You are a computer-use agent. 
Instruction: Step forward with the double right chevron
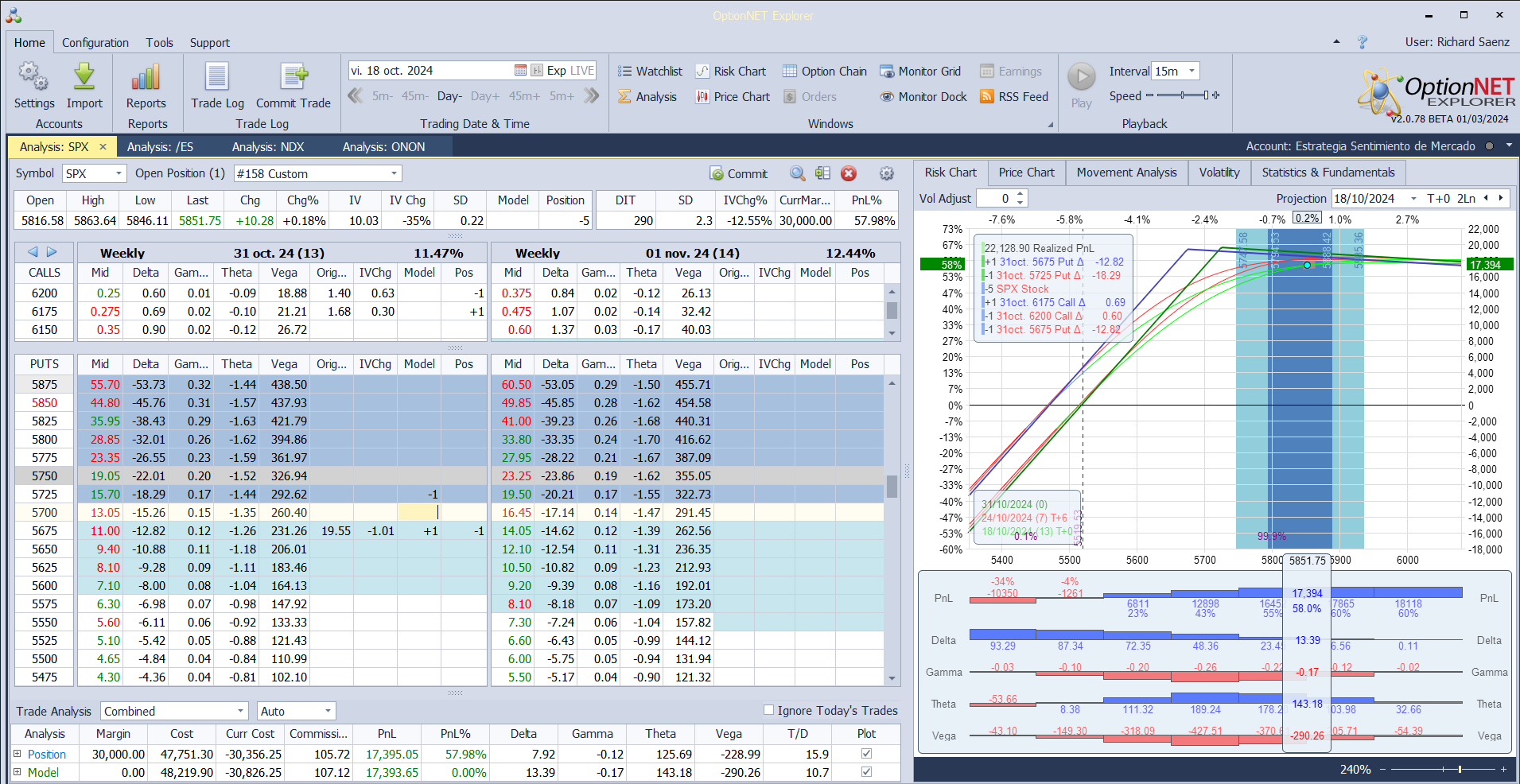[x=591, y=96]
